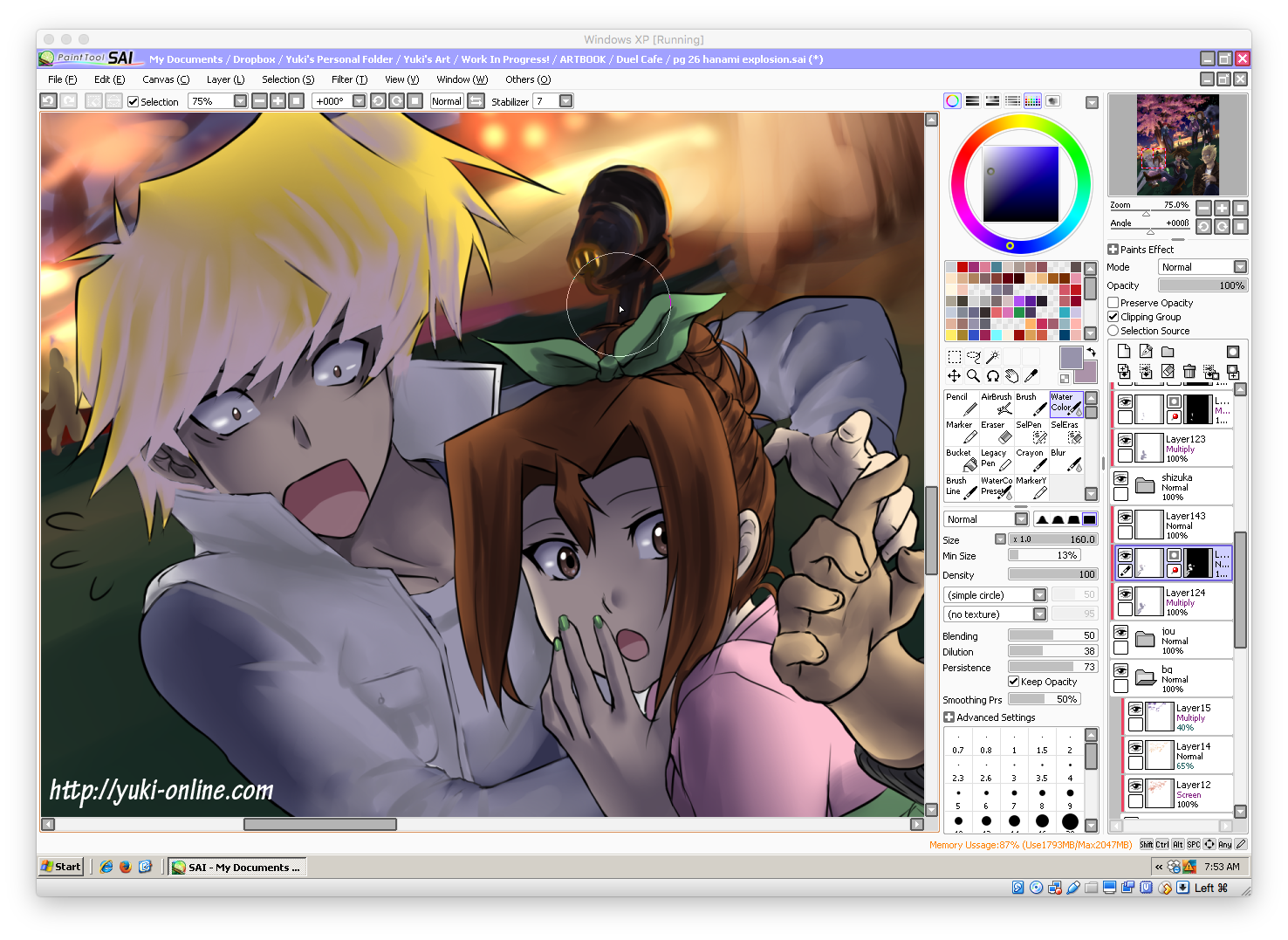Hide Layer123 with its eye icon
Viewport: 1288px width, 940px height.
pos(1126,440)
